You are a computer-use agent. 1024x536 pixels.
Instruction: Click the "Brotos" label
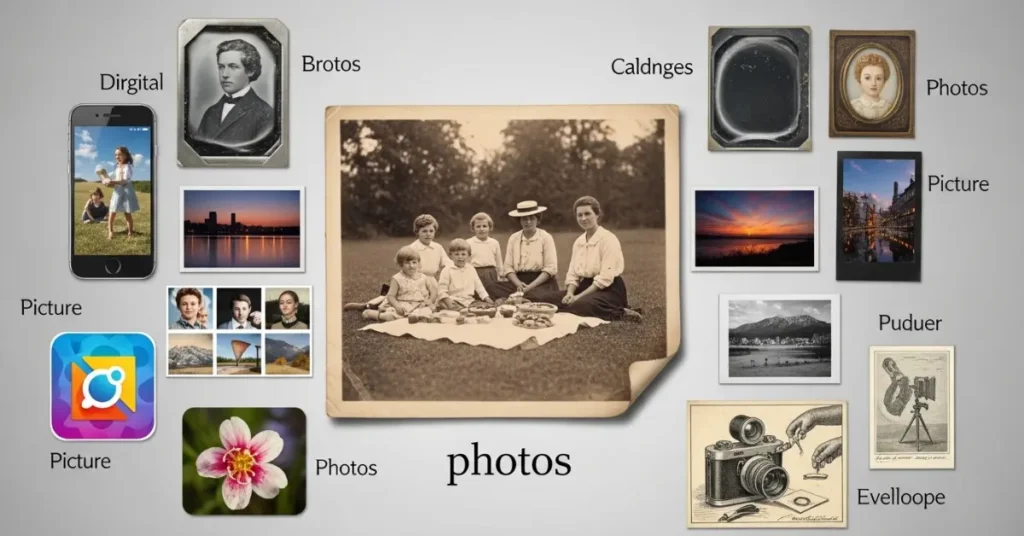coord(331,64)
